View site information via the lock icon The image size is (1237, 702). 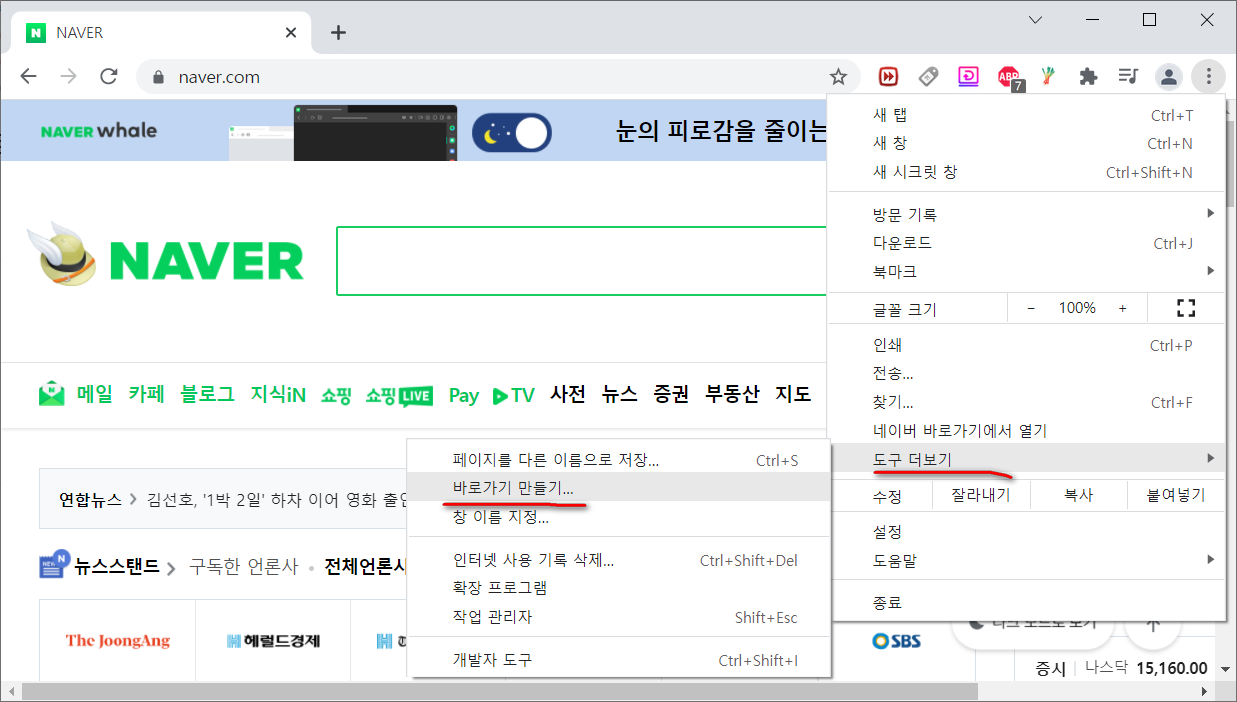pyautogui.click(x=157, y=77)
